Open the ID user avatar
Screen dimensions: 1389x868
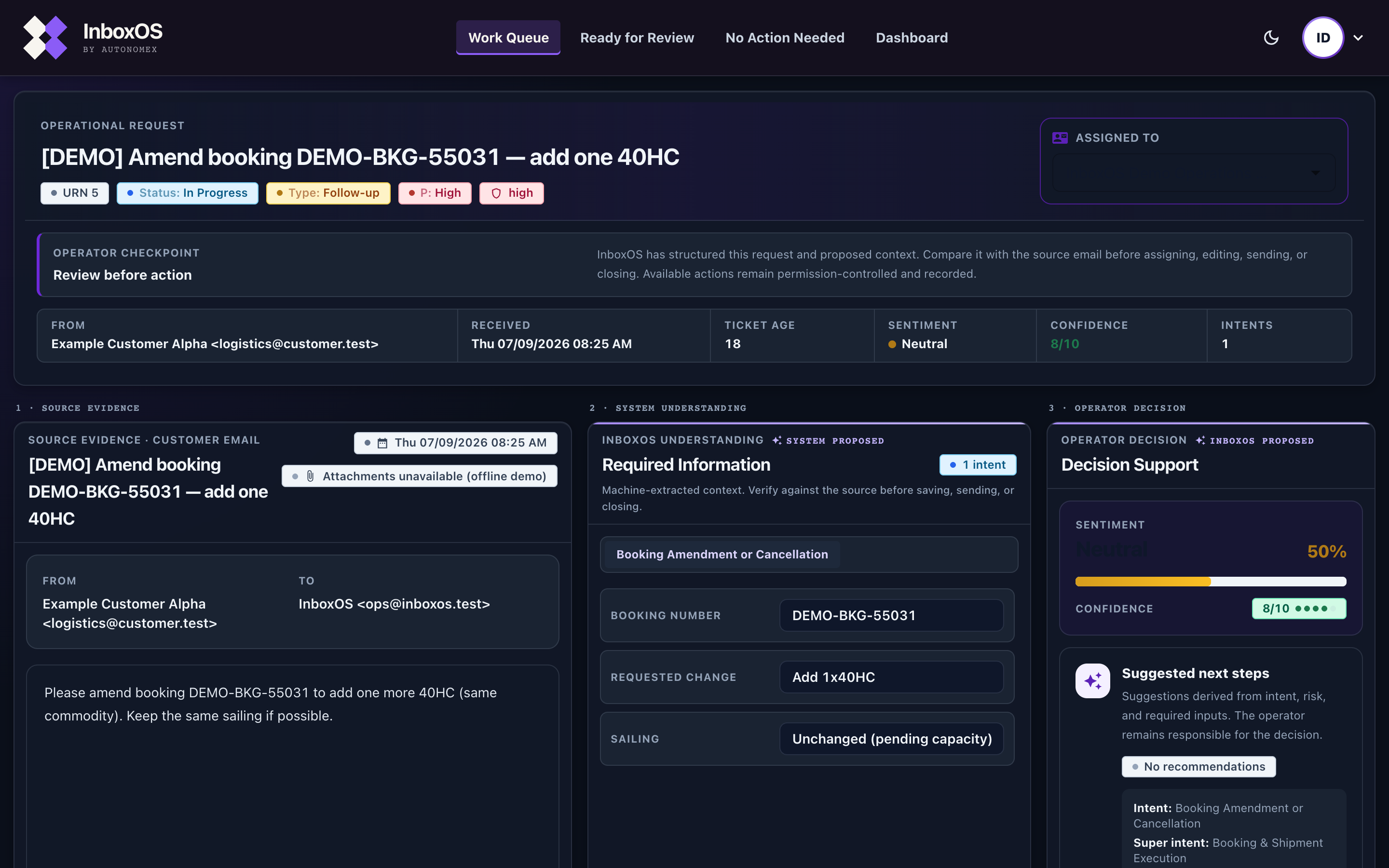coord(1323,38)
